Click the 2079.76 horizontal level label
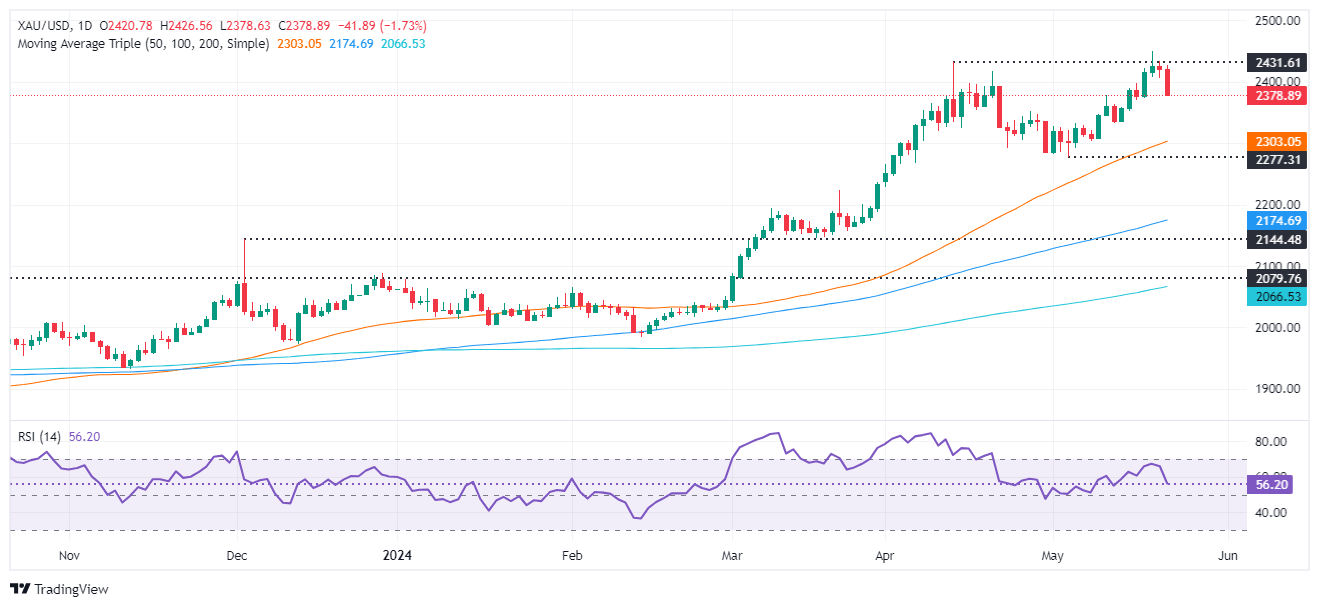This screenshot has width=1319, height=607. 1273,279
